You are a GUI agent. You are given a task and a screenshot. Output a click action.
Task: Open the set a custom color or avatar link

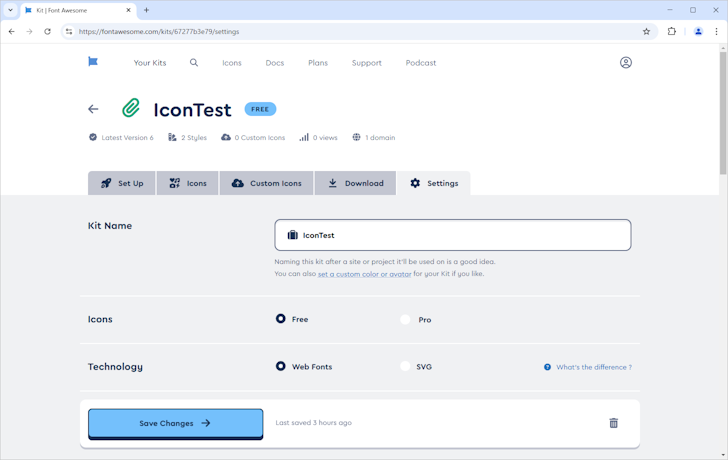pos(364,274)
